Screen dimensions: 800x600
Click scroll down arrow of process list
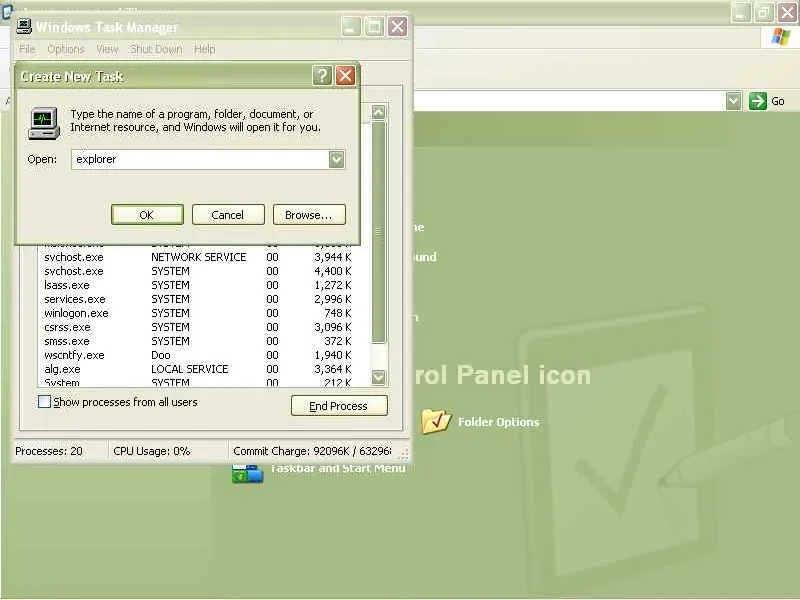coord(378,377)
